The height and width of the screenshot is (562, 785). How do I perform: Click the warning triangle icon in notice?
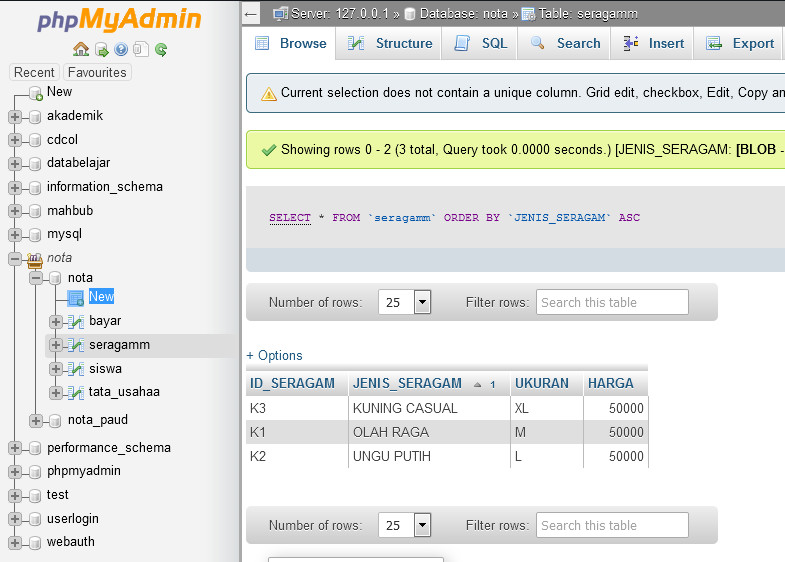click(x=269, y=94)
